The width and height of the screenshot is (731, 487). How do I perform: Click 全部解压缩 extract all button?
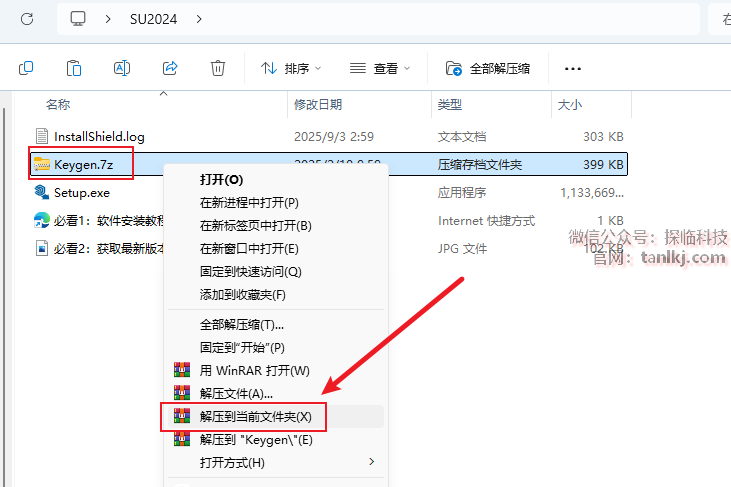488,69
